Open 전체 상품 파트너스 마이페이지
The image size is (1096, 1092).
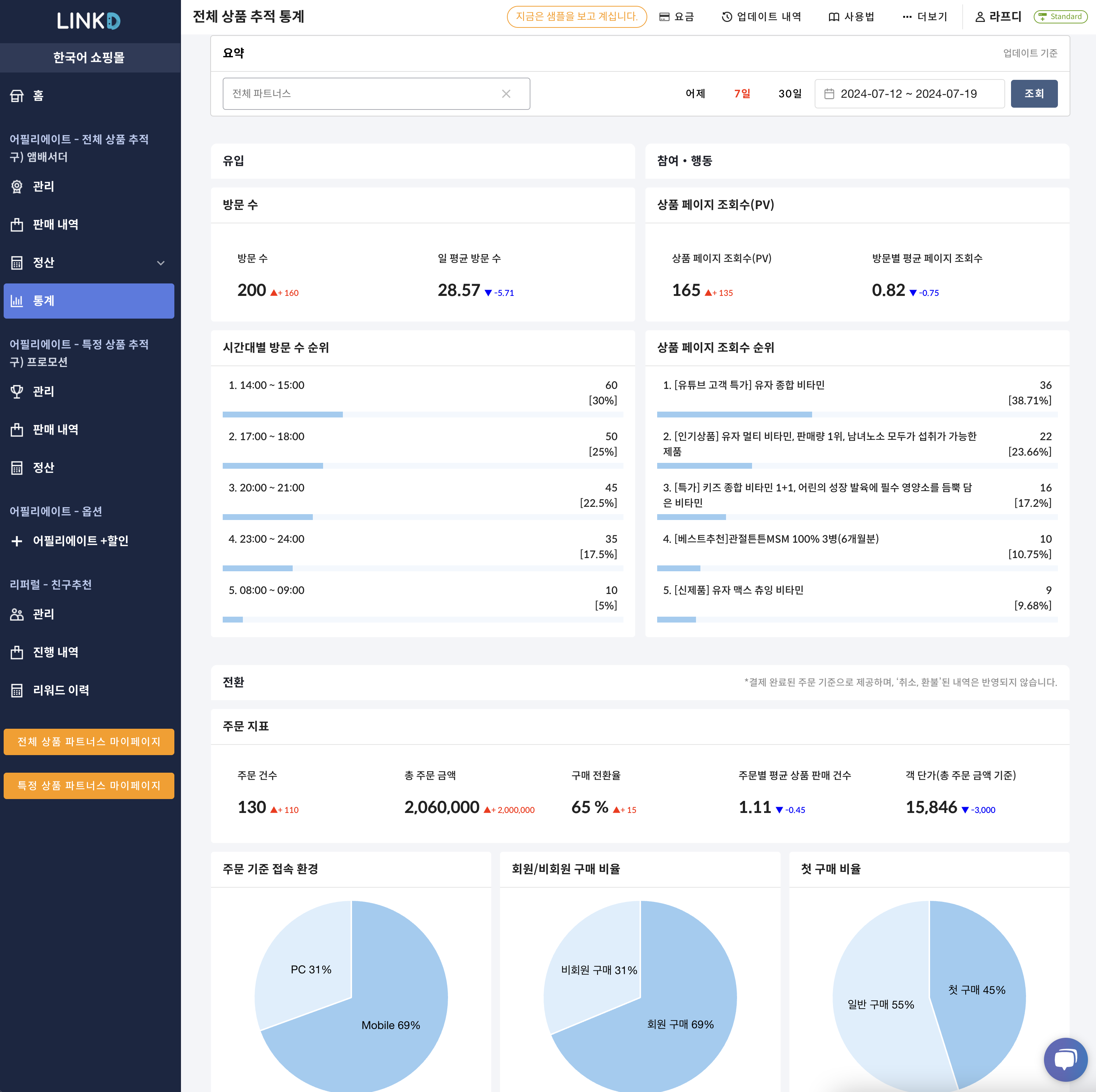(x=89, y=742)
